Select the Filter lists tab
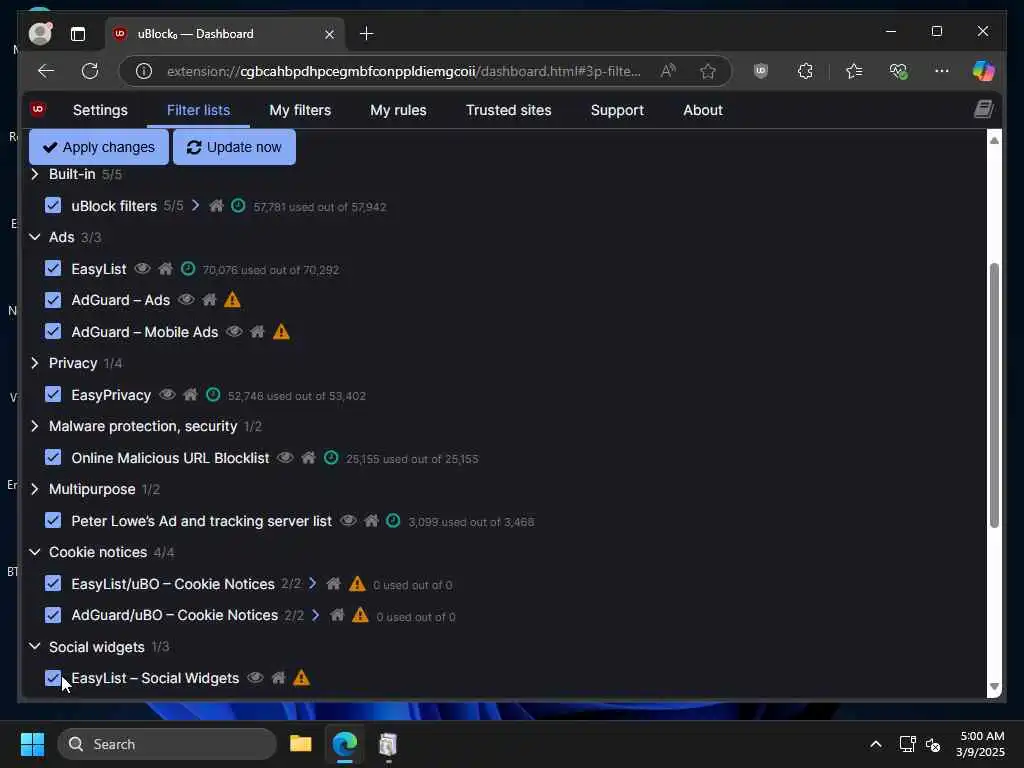Image resolution: width=1024 pixels, height=768 pixels. coord(199,110)
